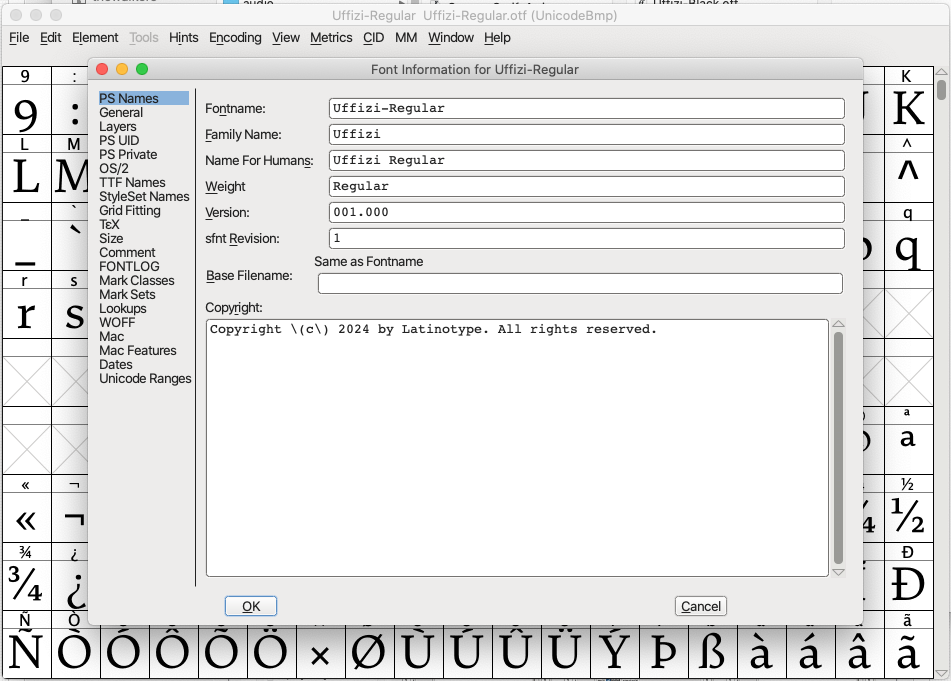The width and height of the screenshot is (951, 681).
Task: Select the « glyph cell
Action: (x=27, y=517)
